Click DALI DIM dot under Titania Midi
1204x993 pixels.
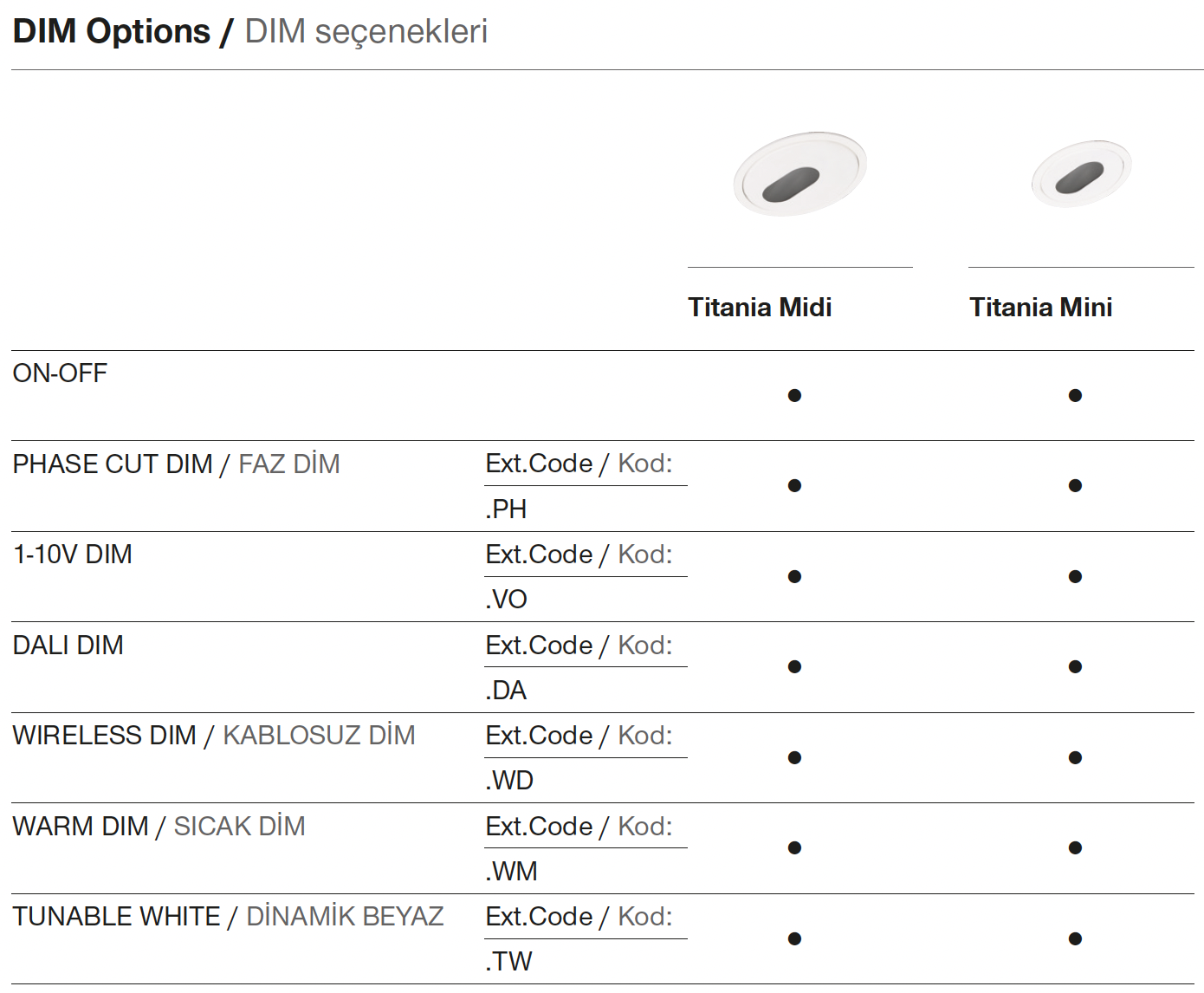click(794, 667)
